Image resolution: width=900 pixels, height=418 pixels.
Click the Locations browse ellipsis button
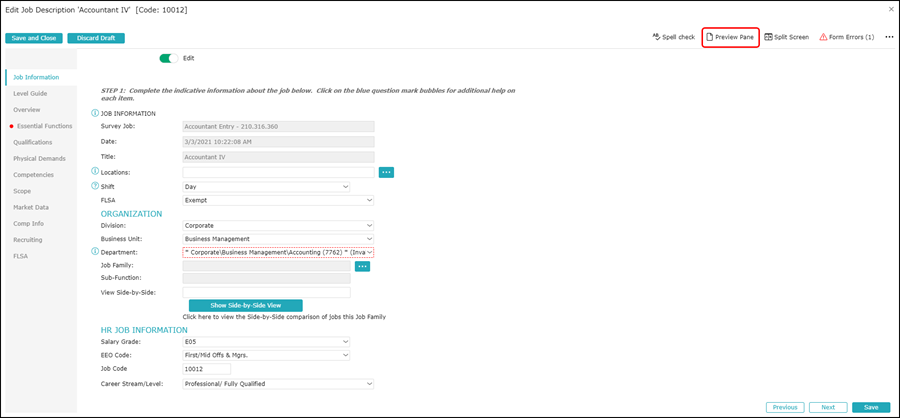[x=386, y=172]
